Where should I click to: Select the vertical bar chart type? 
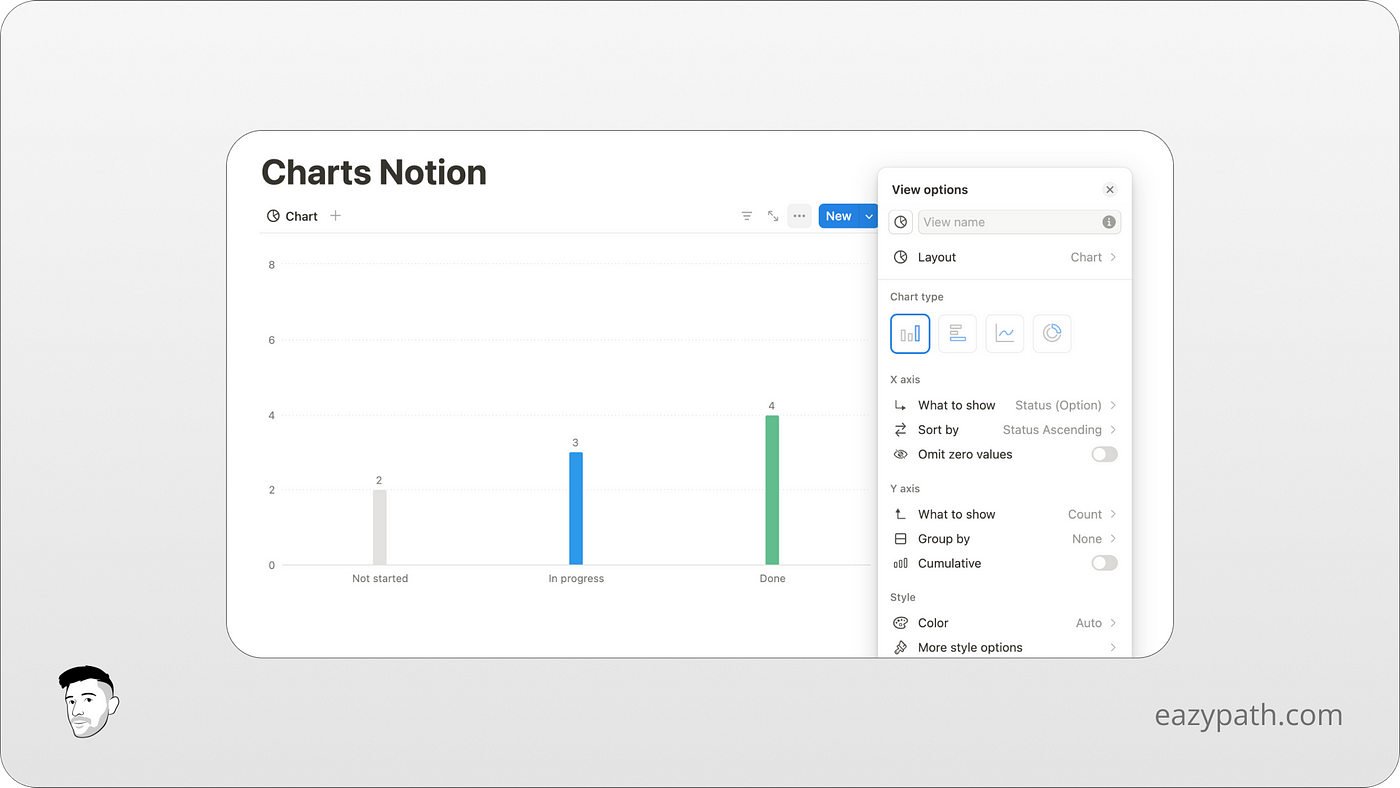coord(910,333)
